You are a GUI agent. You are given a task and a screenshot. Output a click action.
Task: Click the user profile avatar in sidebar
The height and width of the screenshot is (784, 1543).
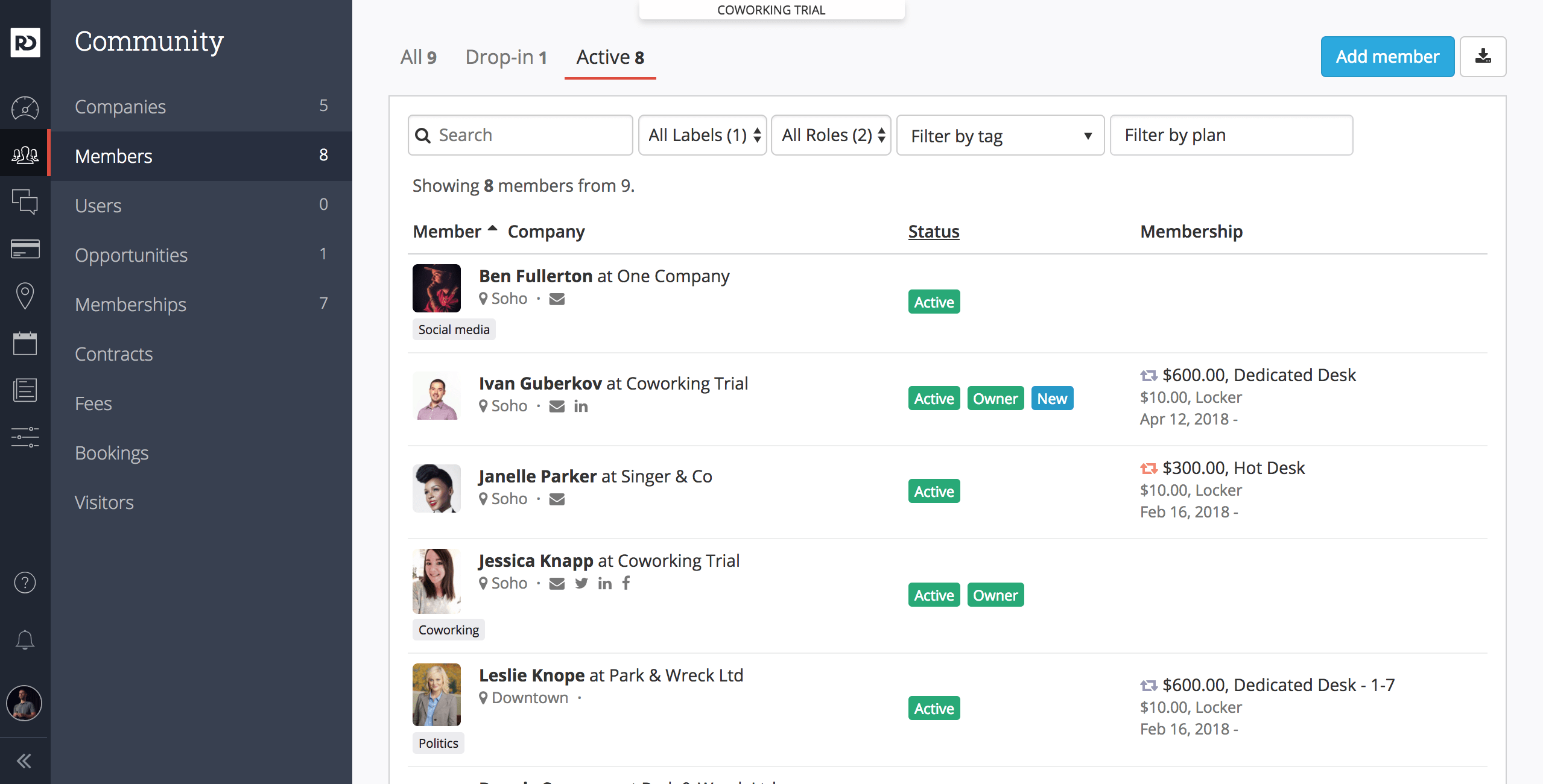pos(24,703)
